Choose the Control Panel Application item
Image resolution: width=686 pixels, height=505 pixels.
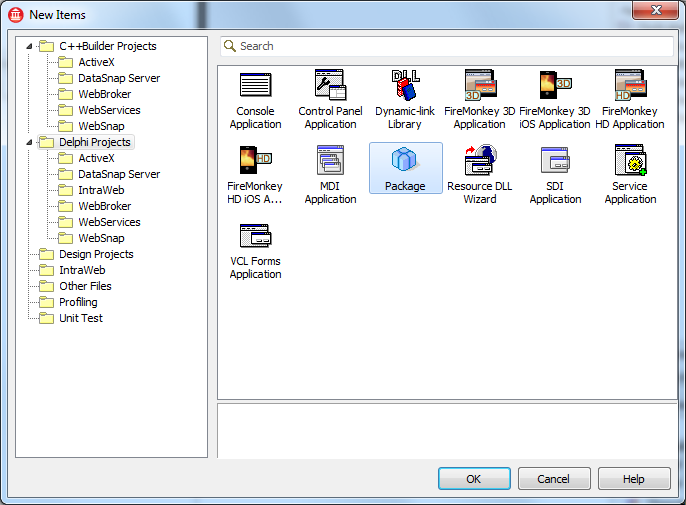tap(330, 100)
